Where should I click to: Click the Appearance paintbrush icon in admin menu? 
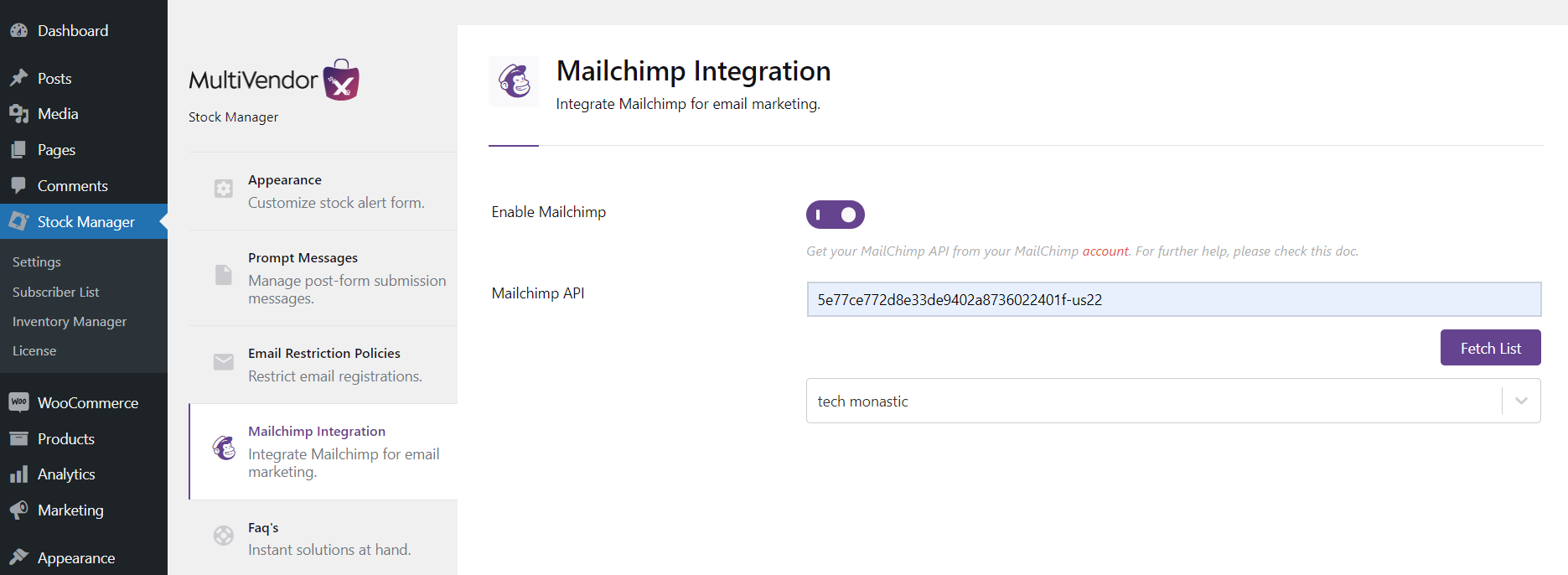click(x=18, y=557)
